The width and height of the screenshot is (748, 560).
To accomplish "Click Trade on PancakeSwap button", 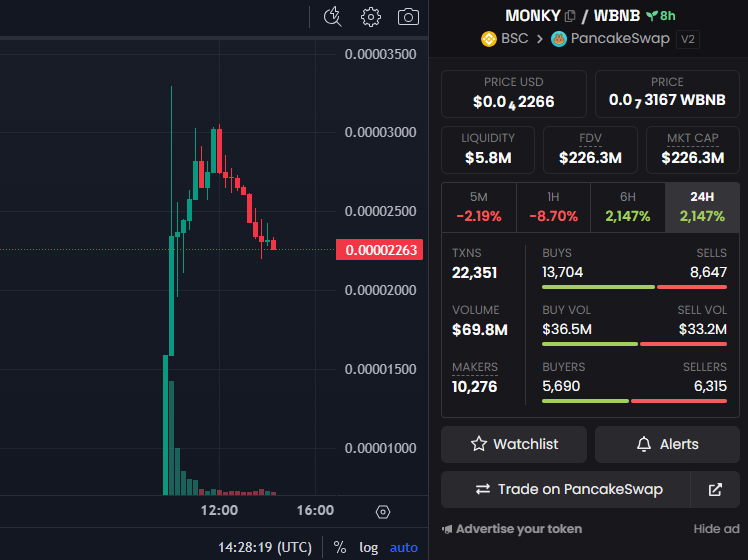I will pos(566,490).
